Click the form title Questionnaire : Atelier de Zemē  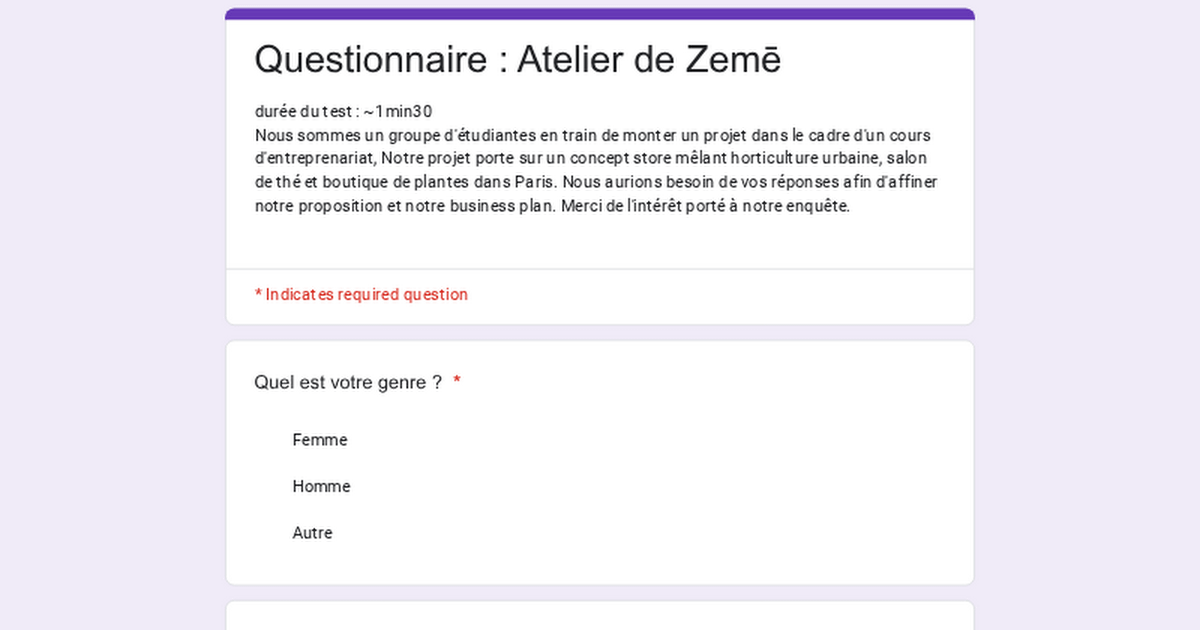(517, 60)
